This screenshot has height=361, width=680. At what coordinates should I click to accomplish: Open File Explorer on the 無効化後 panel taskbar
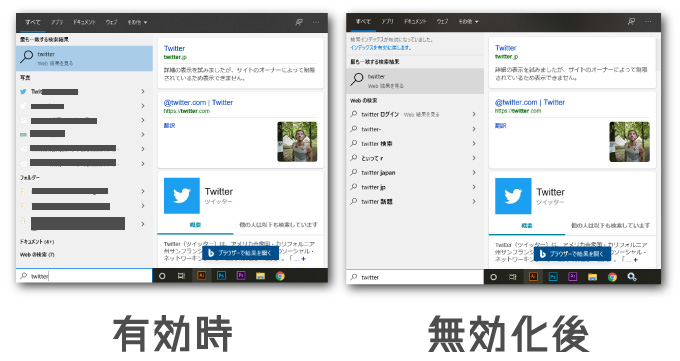(592, 277)
